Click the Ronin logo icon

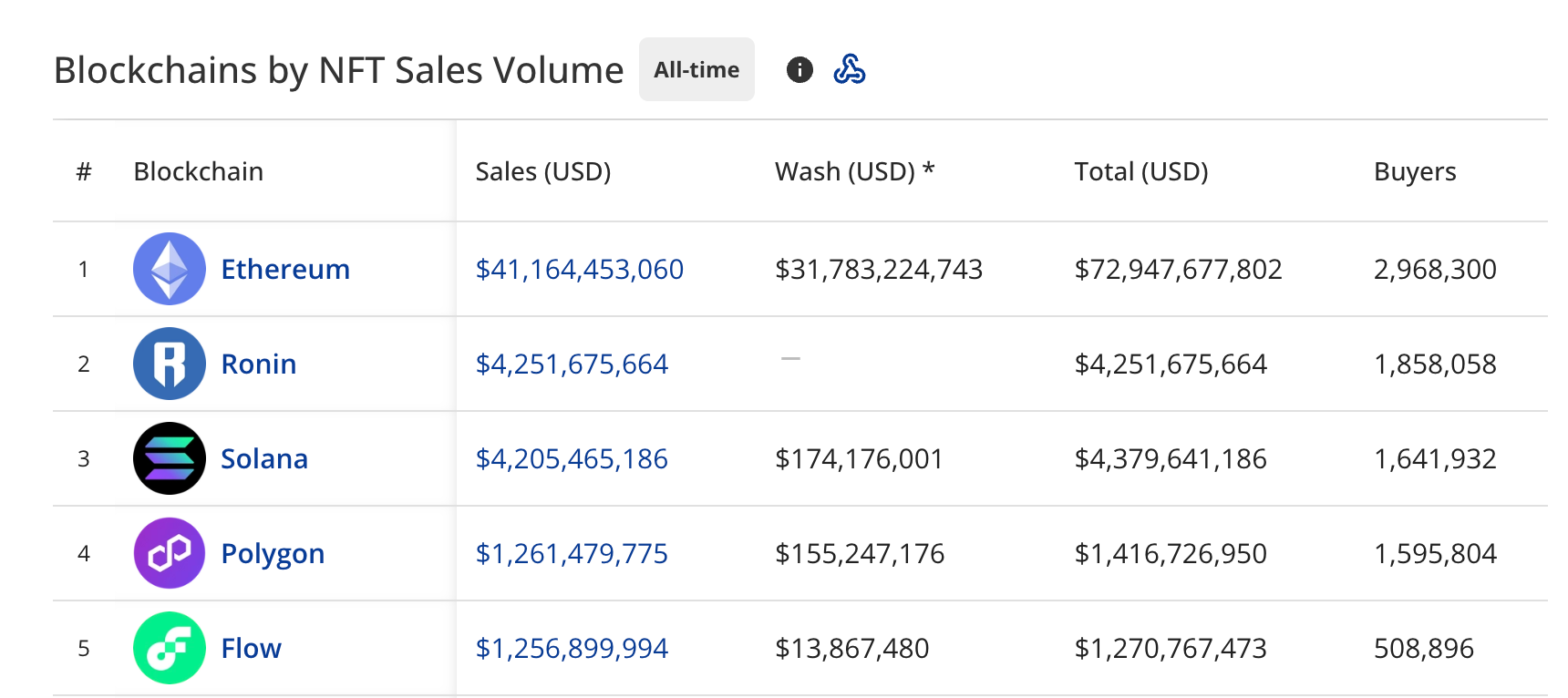click(x=170, y=364)
